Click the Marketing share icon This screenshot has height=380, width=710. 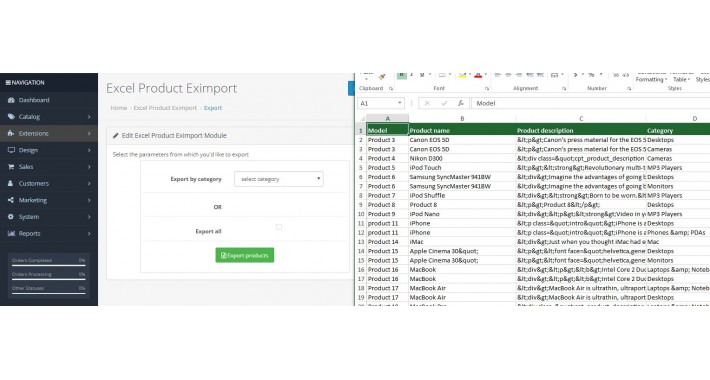point(11,200)
